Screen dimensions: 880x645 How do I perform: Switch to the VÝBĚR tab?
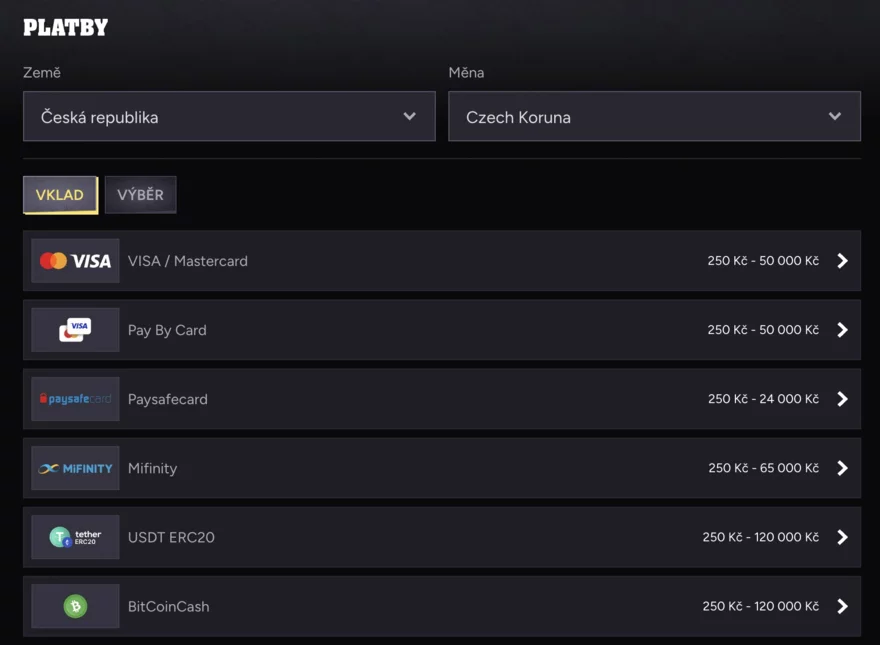[140, 195]
